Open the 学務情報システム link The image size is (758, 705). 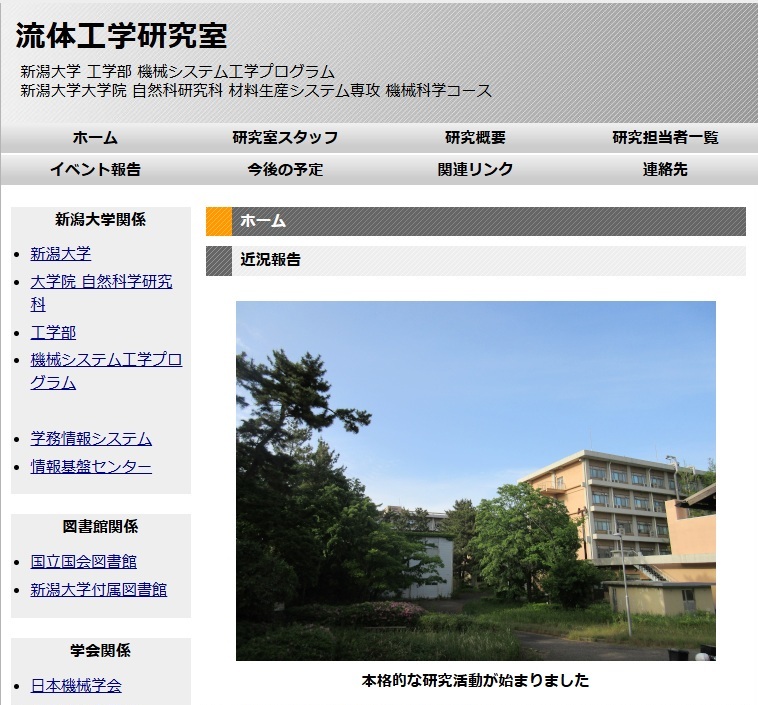coord(91,439)
